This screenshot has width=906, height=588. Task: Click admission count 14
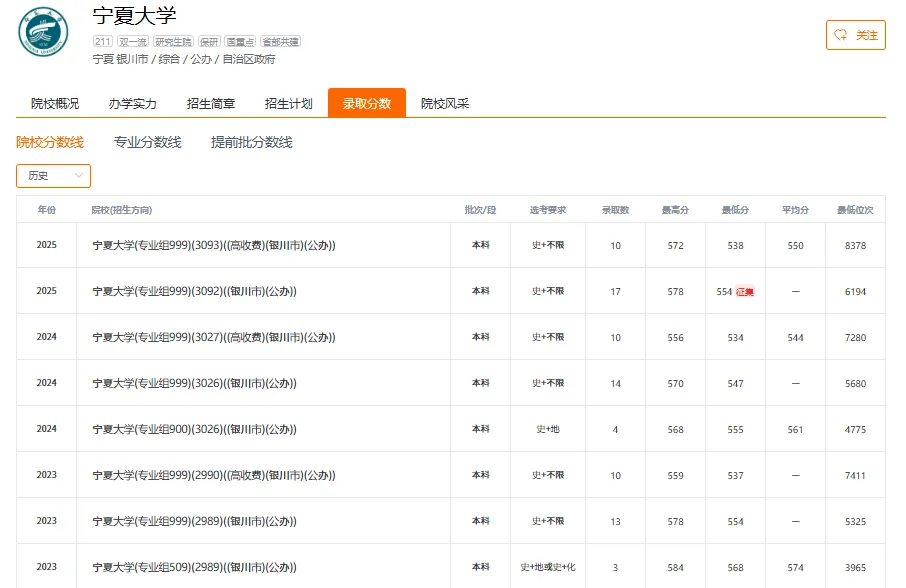615,384
